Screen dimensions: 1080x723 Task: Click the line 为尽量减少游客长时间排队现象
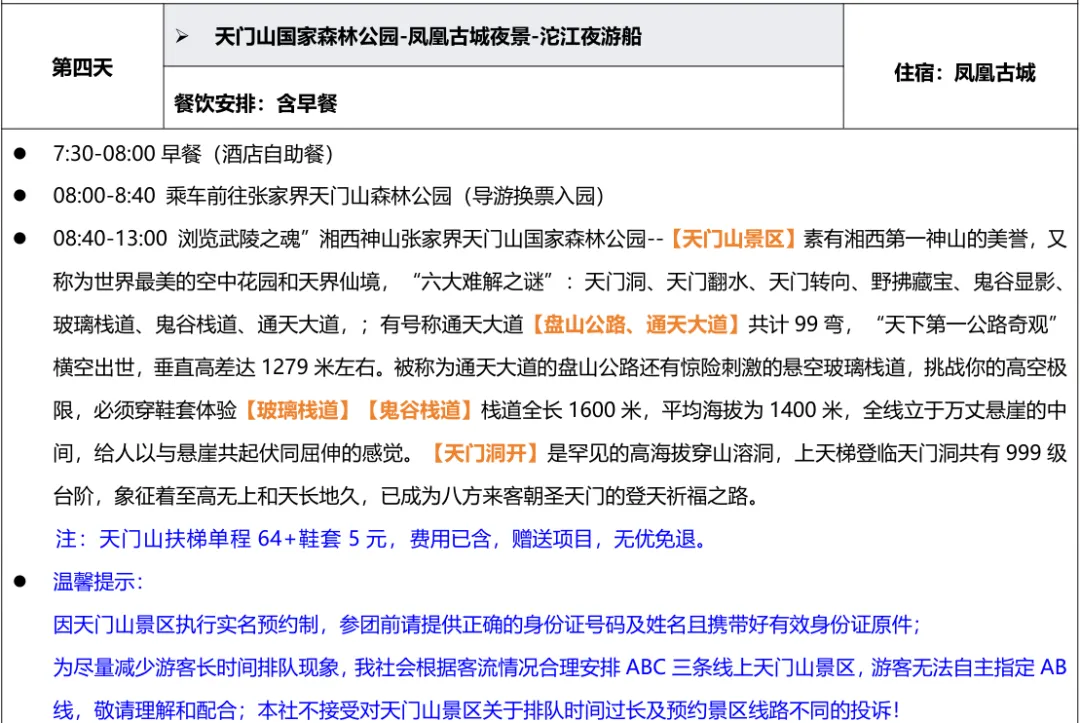(560, 667)
